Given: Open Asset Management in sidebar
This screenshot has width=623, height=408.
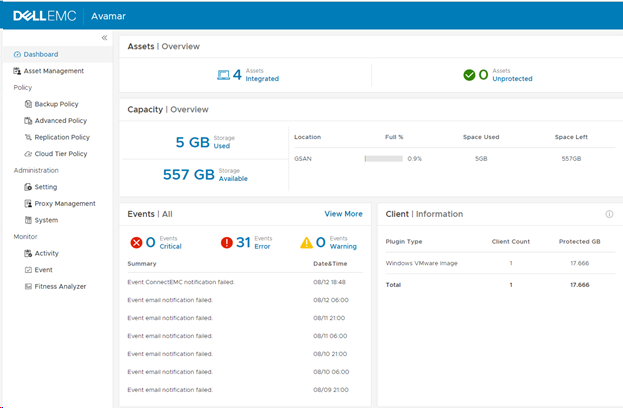Looking at the screenshot, I should (53, 71).
